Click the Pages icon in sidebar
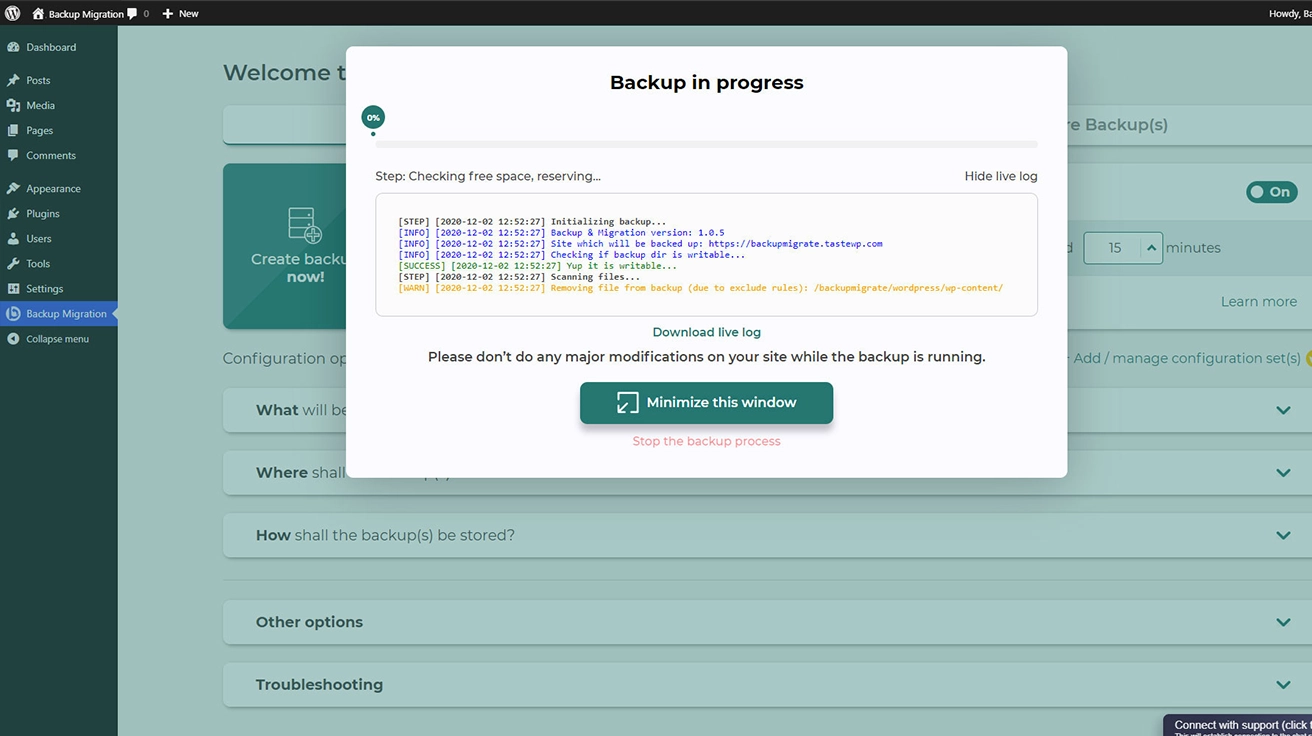1312x736 pixels. [x=13, y=130]
